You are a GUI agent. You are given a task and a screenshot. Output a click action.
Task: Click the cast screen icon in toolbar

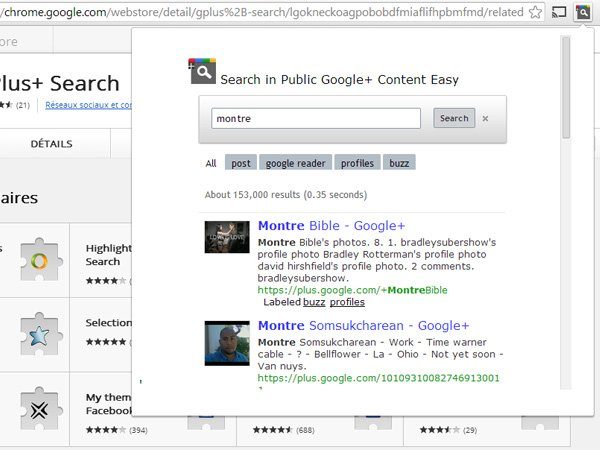[x=559, y=13]
